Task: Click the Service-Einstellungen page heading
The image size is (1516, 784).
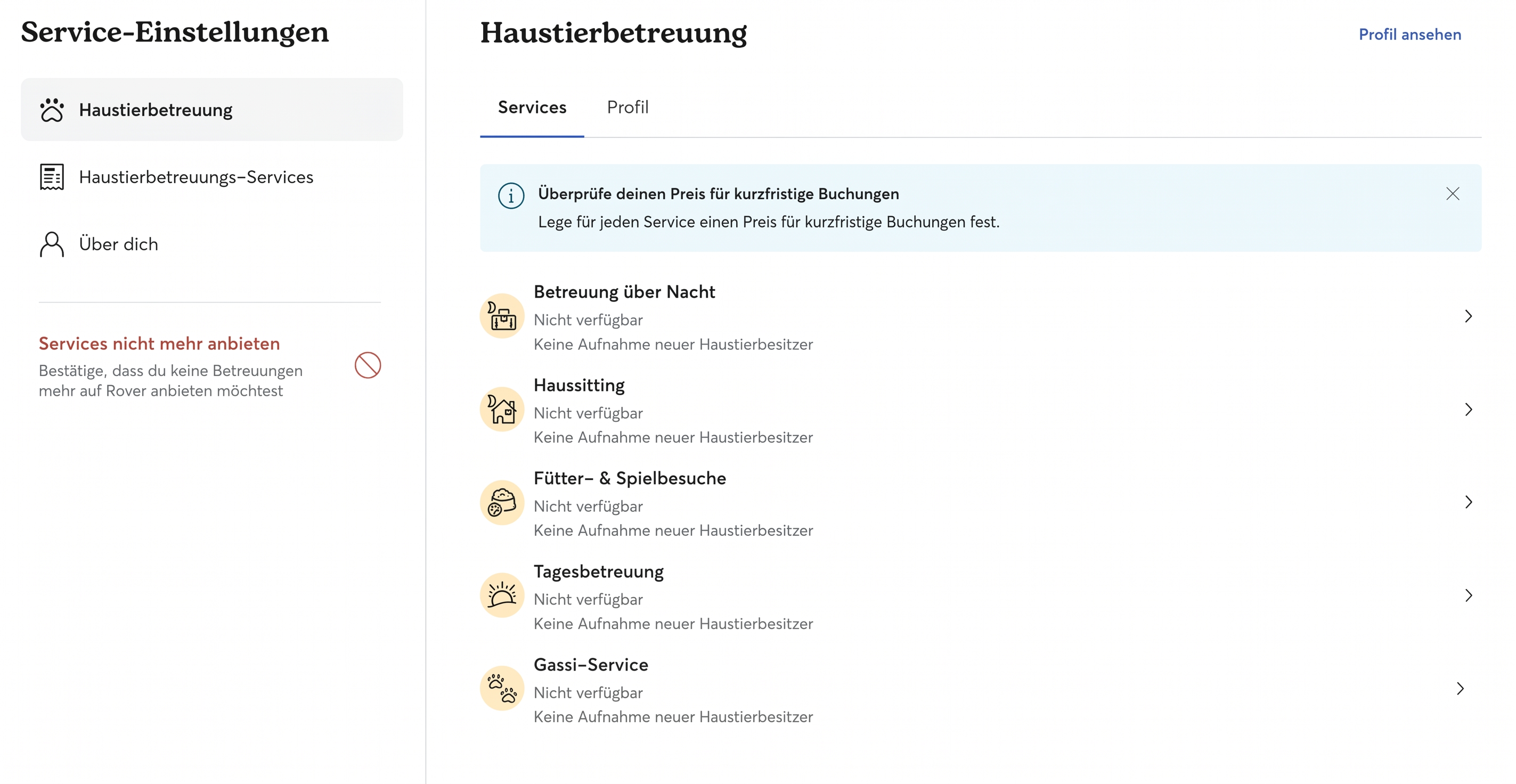Action: coord(175,32)
